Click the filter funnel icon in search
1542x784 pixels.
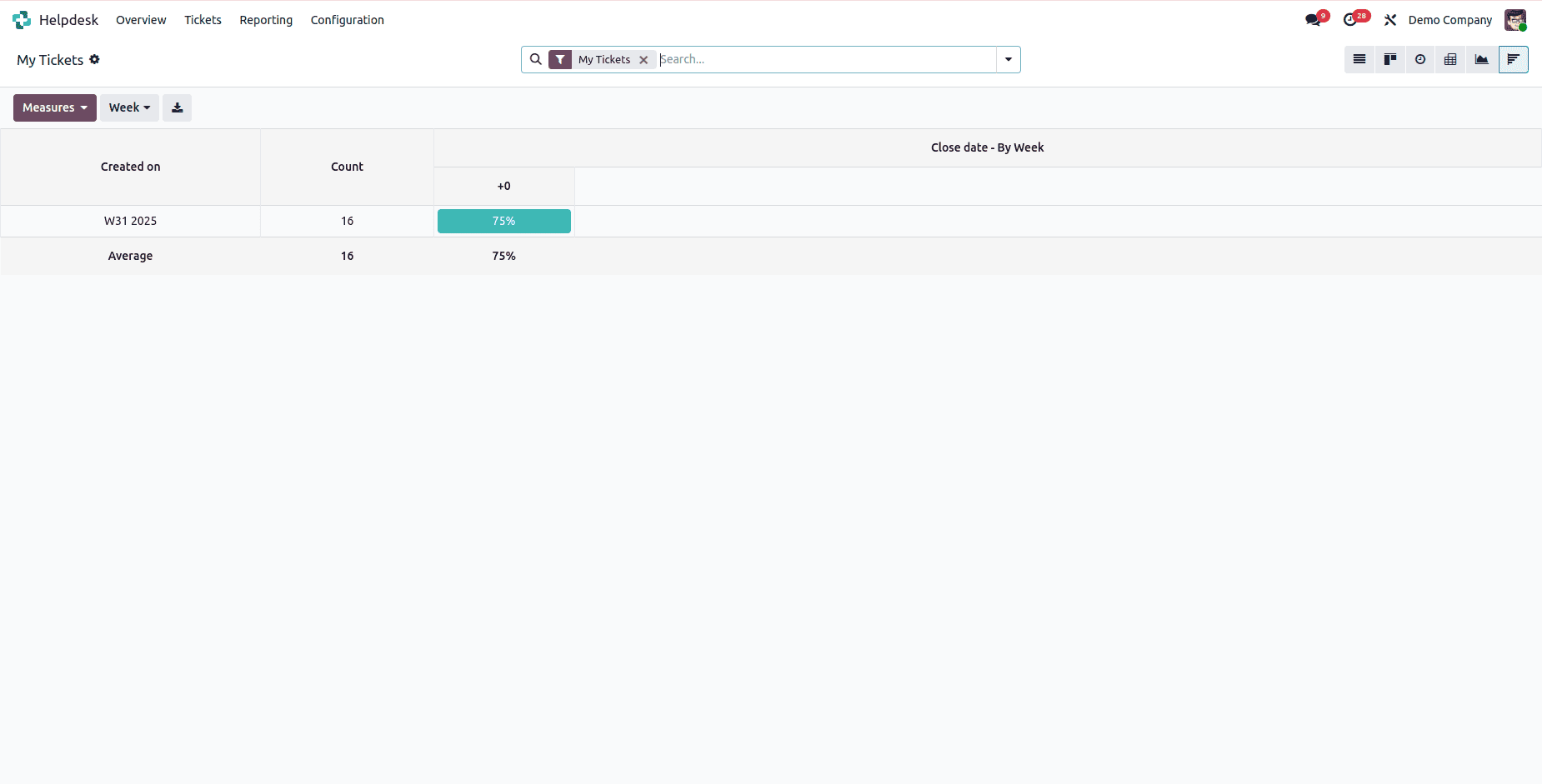click(560, 60)
